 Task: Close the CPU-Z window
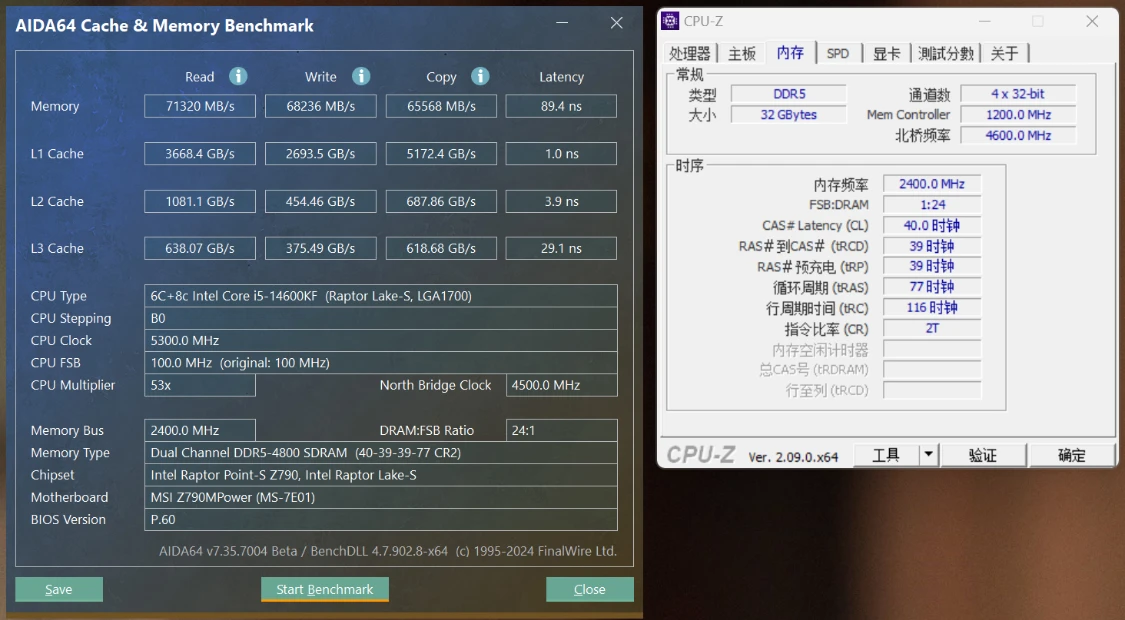pyautogui.click(x=1092, y=22)
